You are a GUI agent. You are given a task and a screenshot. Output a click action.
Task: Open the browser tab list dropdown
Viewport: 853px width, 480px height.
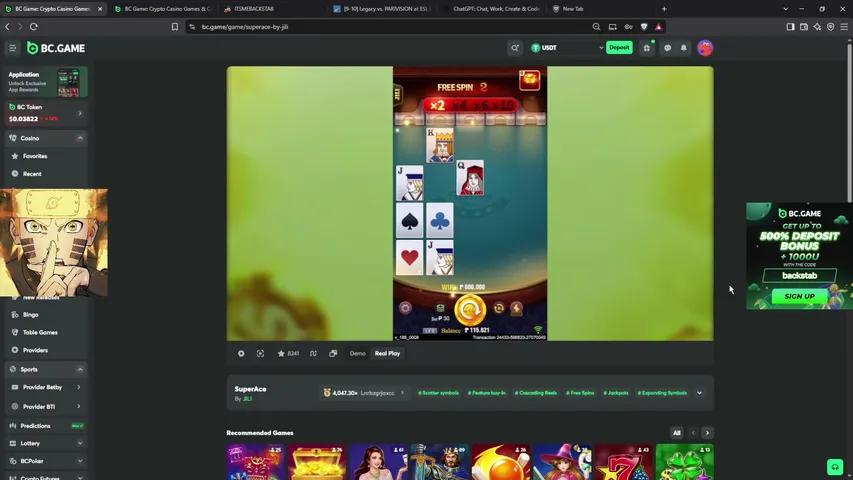[786, 9]
